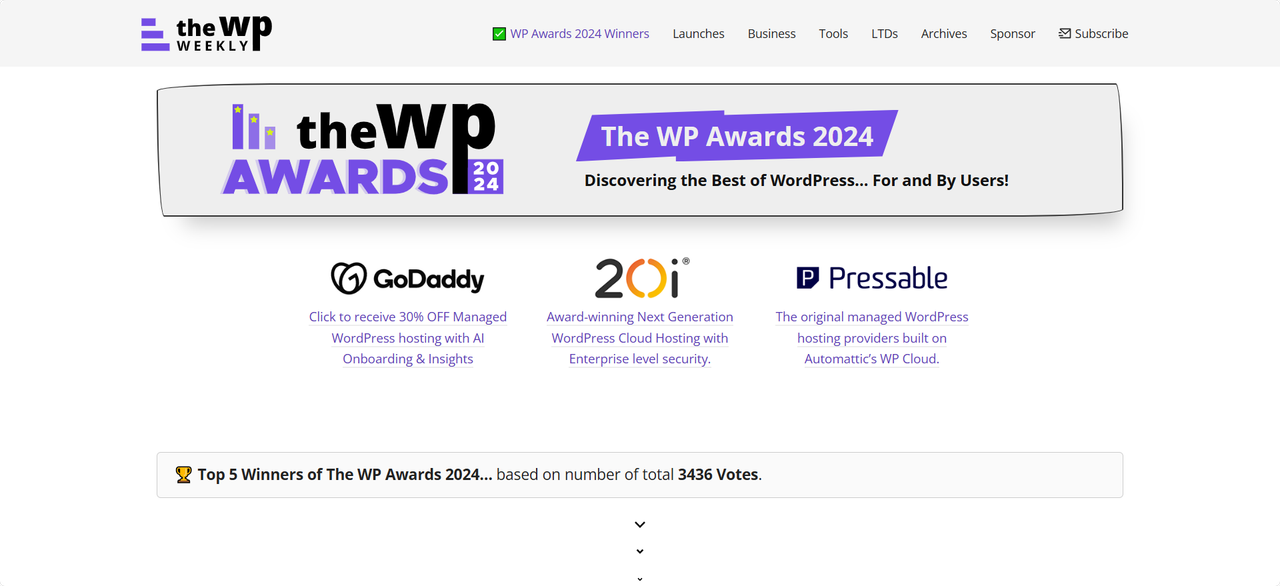The width and height of the screenshot is (1280, 586).
Task: Open GoDaddy 30% OFF Managed hosting link
Action: [408, 338]
